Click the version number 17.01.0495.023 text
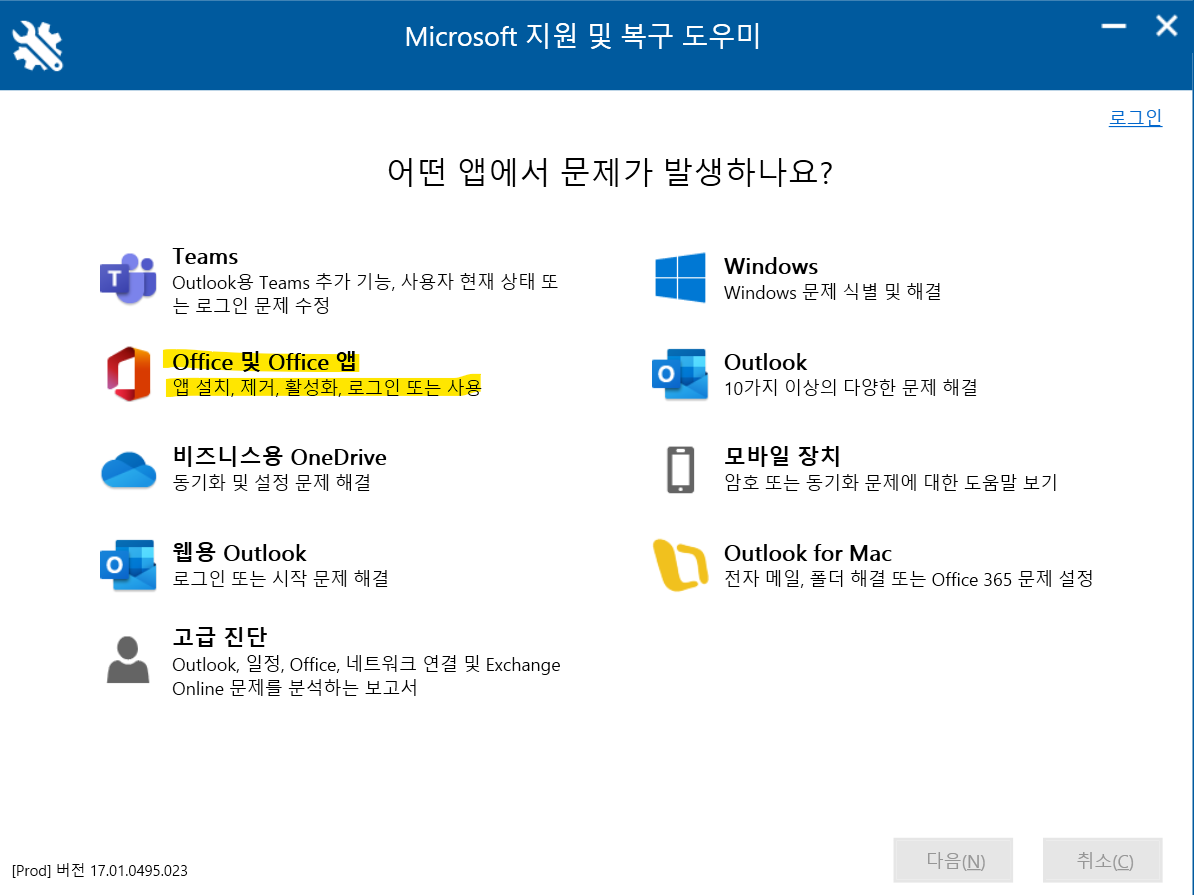This screenshot has width=1194, height=895. pyautogui.click(x=139, y=871)
